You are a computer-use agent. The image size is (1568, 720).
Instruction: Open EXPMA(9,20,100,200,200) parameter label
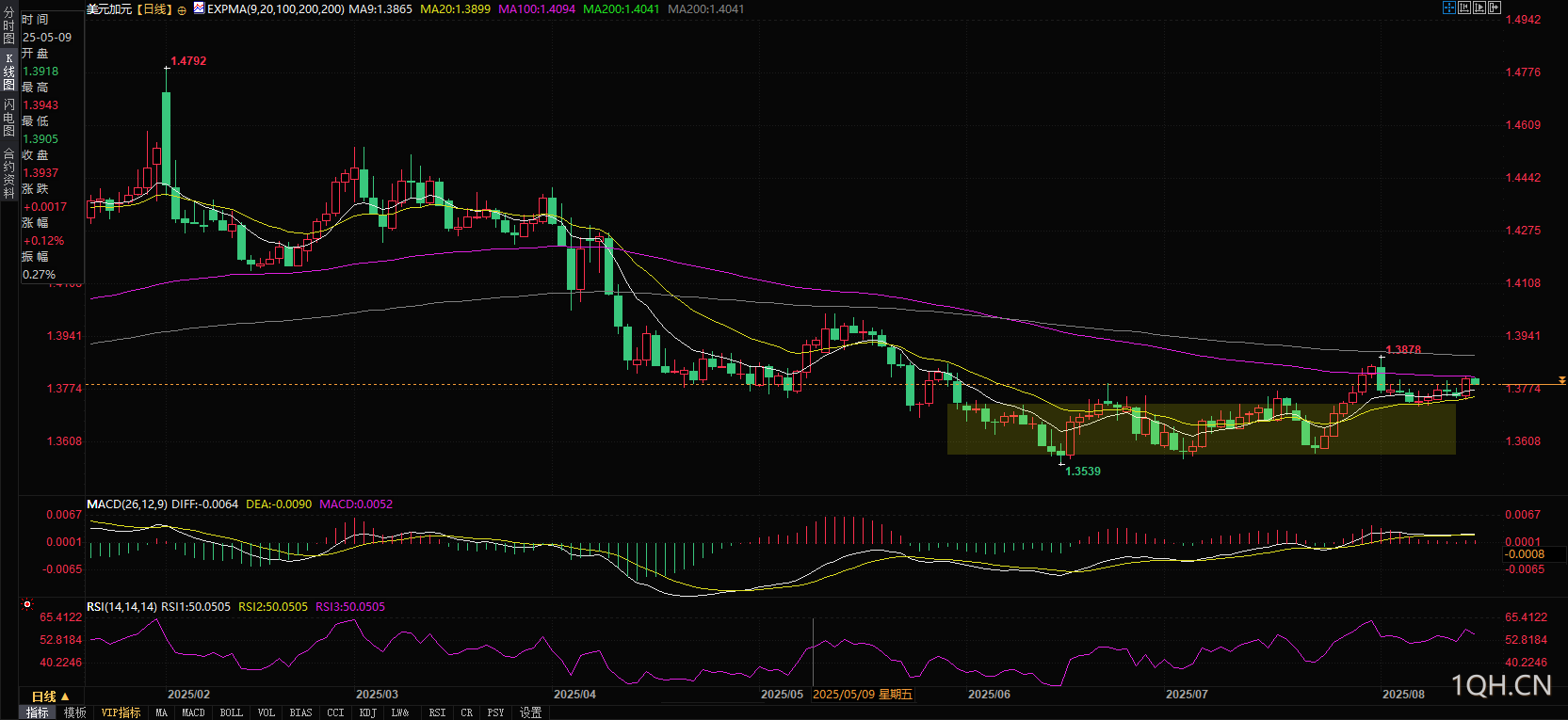point(275,9)
